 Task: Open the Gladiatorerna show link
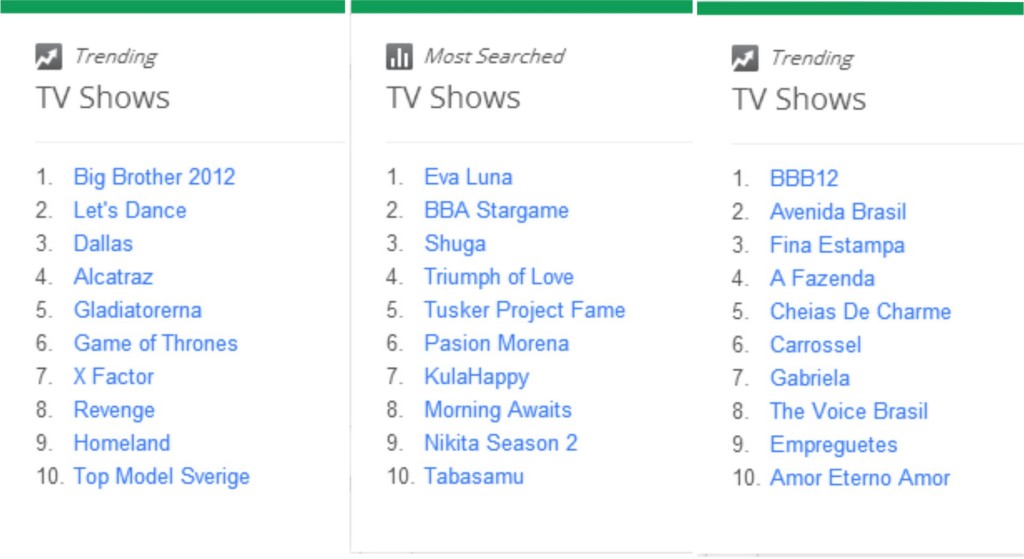pos(137,310)
